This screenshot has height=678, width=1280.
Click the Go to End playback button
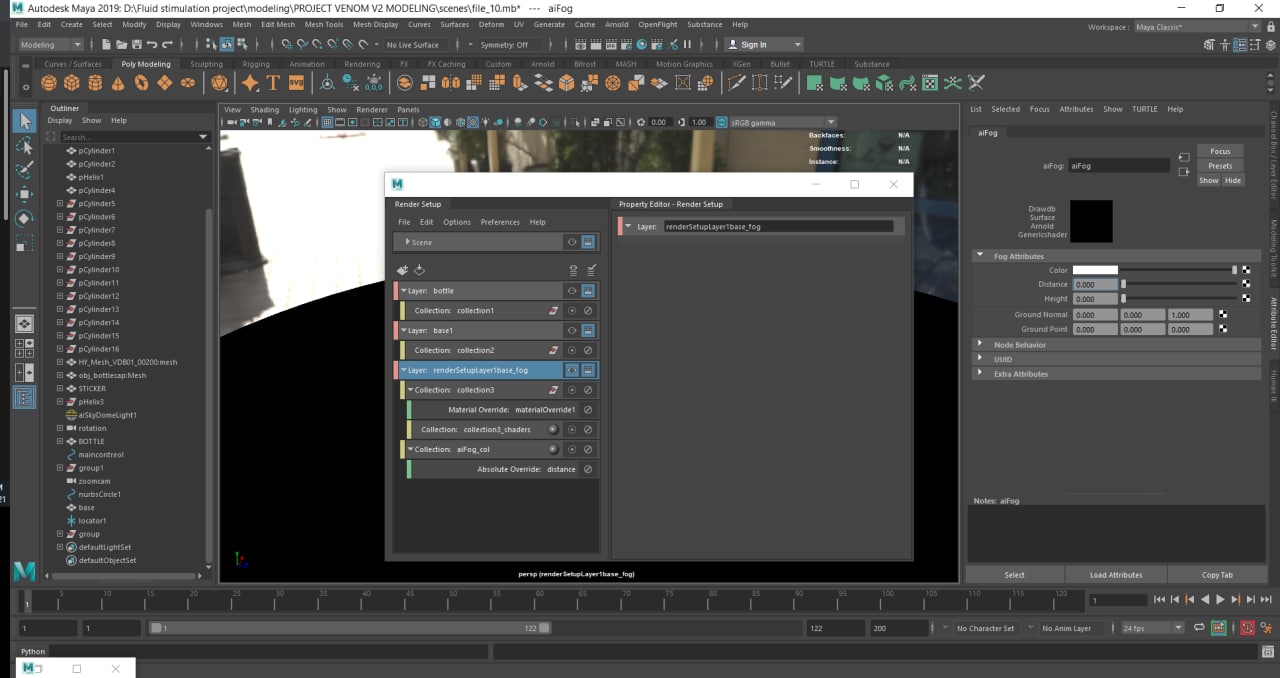(x=1266, y=600)
